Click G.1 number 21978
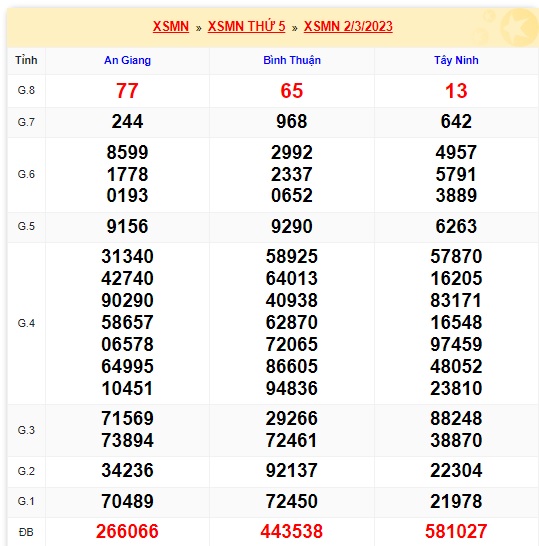The width and height of the screenshot is (539, 546). coord(456,501)
